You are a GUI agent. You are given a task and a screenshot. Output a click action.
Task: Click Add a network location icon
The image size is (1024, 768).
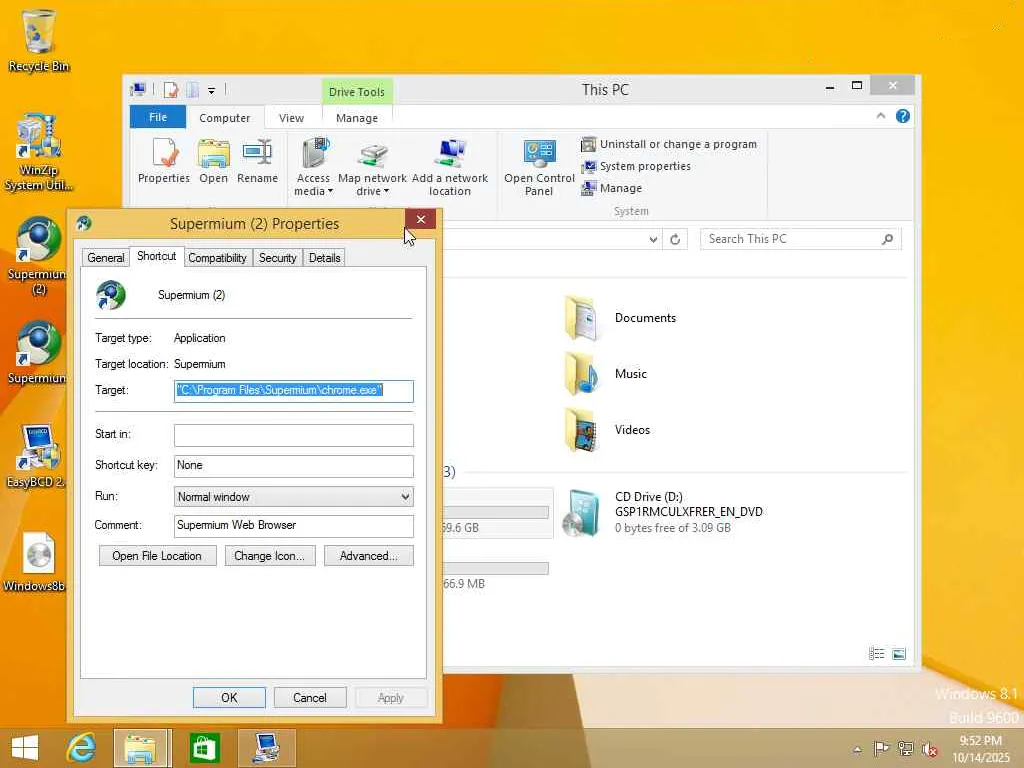coord(450,167)
